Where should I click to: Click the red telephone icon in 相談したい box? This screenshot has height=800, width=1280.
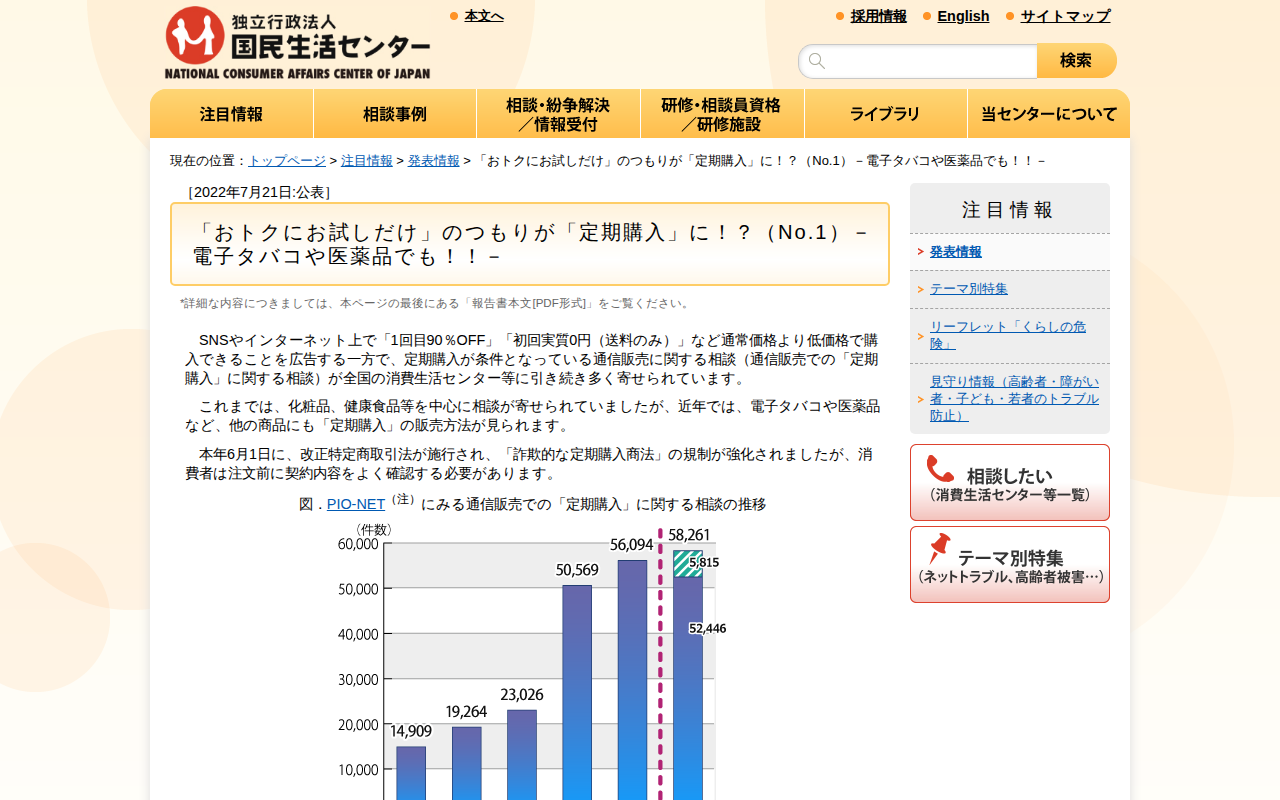tap(938, 468)
